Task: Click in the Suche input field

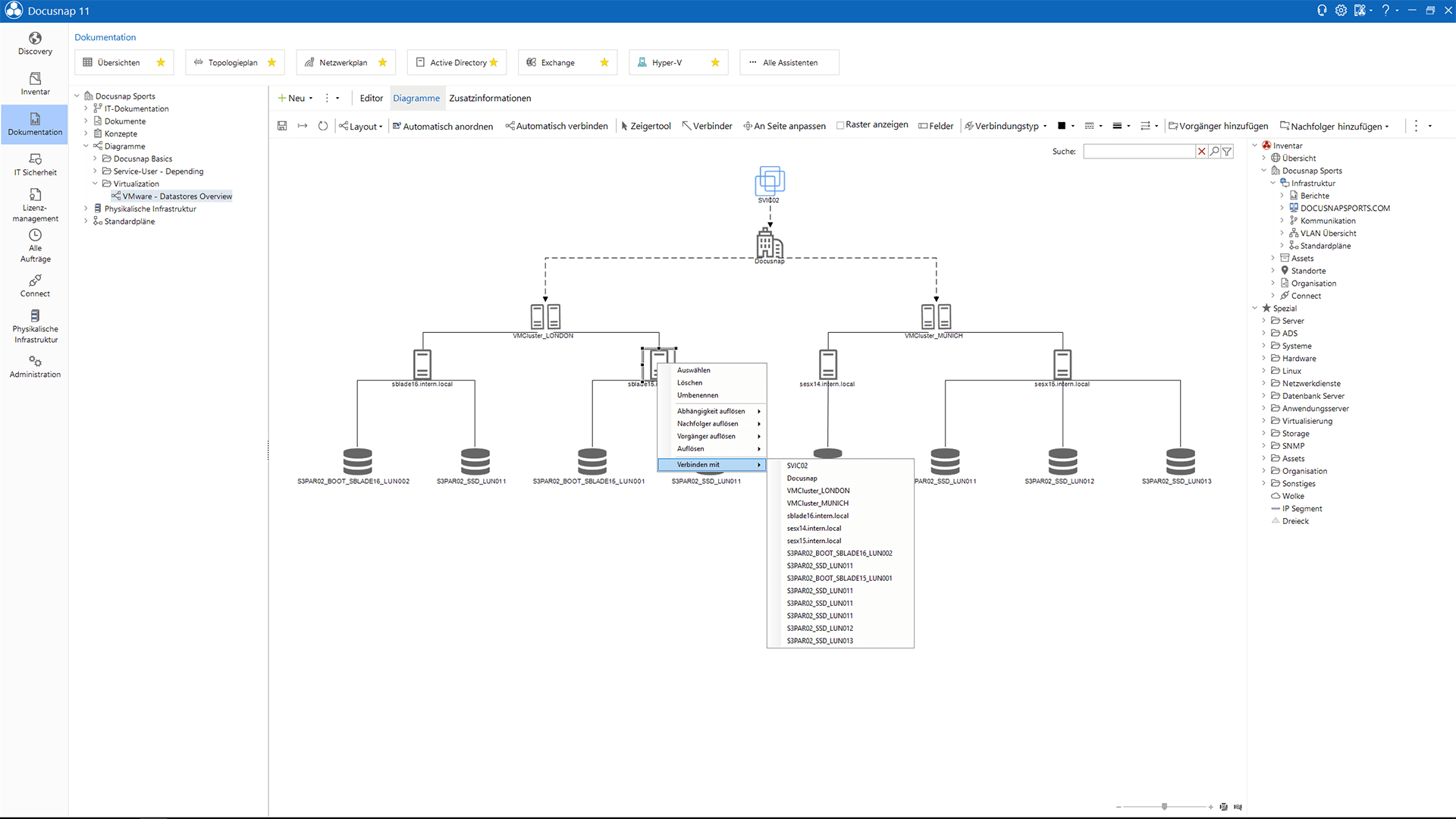Action: click(1139, 152)
